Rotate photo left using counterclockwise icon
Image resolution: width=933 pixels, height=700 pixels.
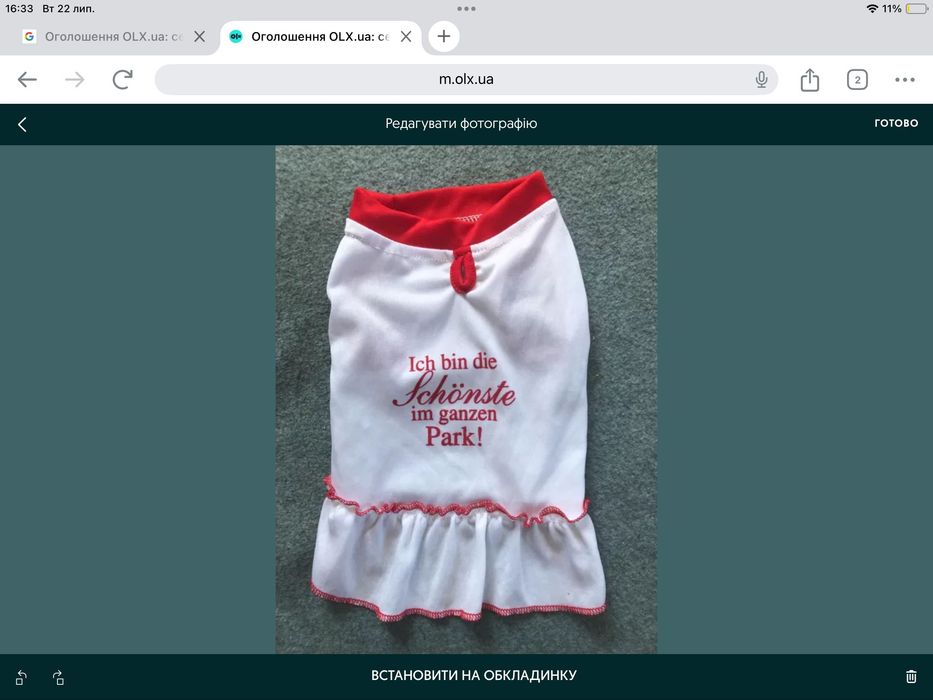(21, 677)
